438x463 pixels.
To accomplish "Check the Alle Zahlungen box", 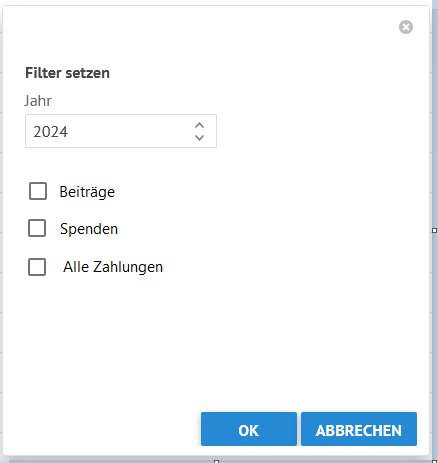I will click(37, 267).
